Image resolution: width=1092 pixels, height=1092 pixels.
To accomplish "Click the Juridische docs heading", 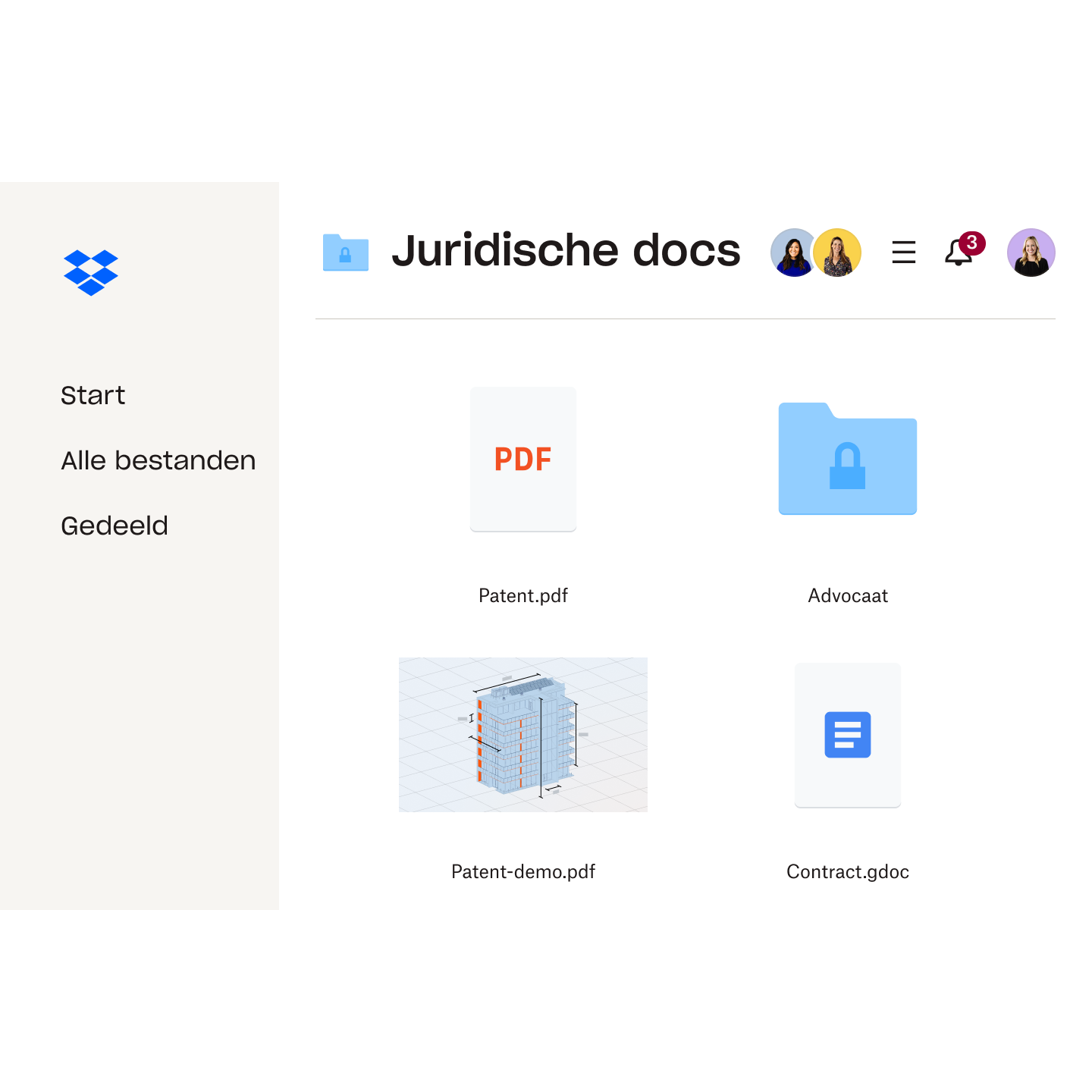I will (566, 250).
